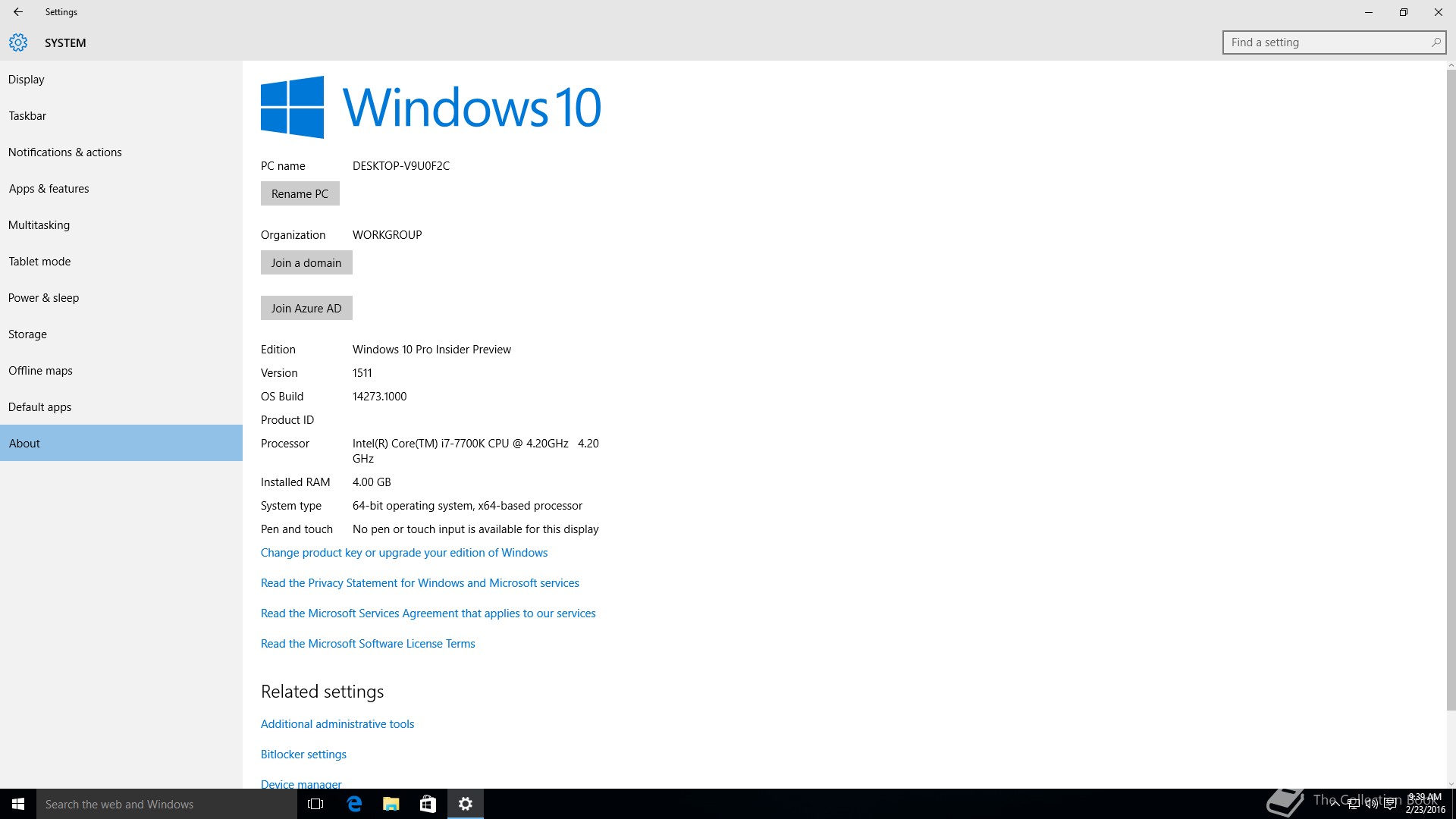Click the Intel Core i7-7700K processor text

click(475, 450)
